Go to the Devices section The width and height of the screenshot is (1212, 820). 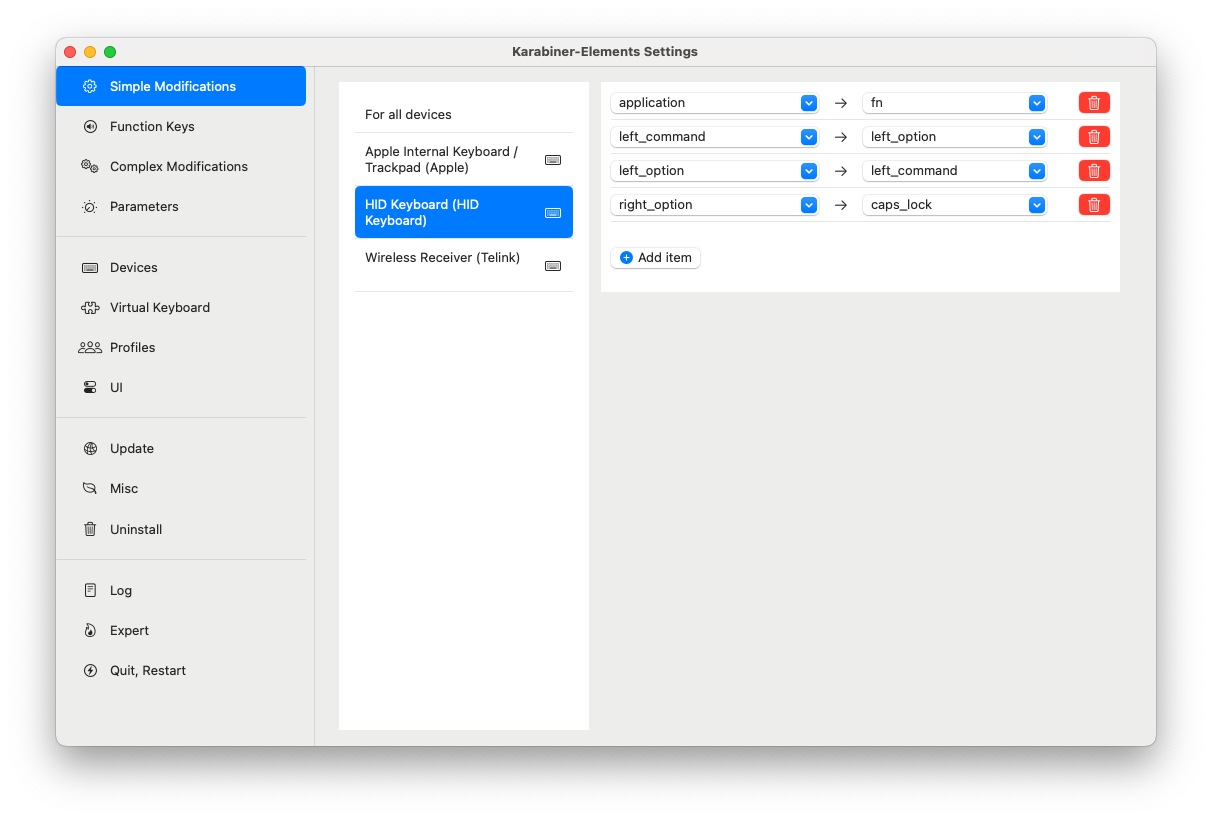pyautogui.click(x=181, y=267)
